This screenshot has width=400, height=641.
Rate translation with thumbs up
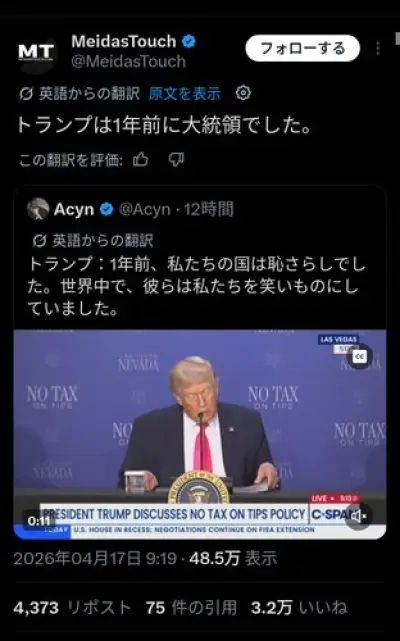tap(140, 160)
